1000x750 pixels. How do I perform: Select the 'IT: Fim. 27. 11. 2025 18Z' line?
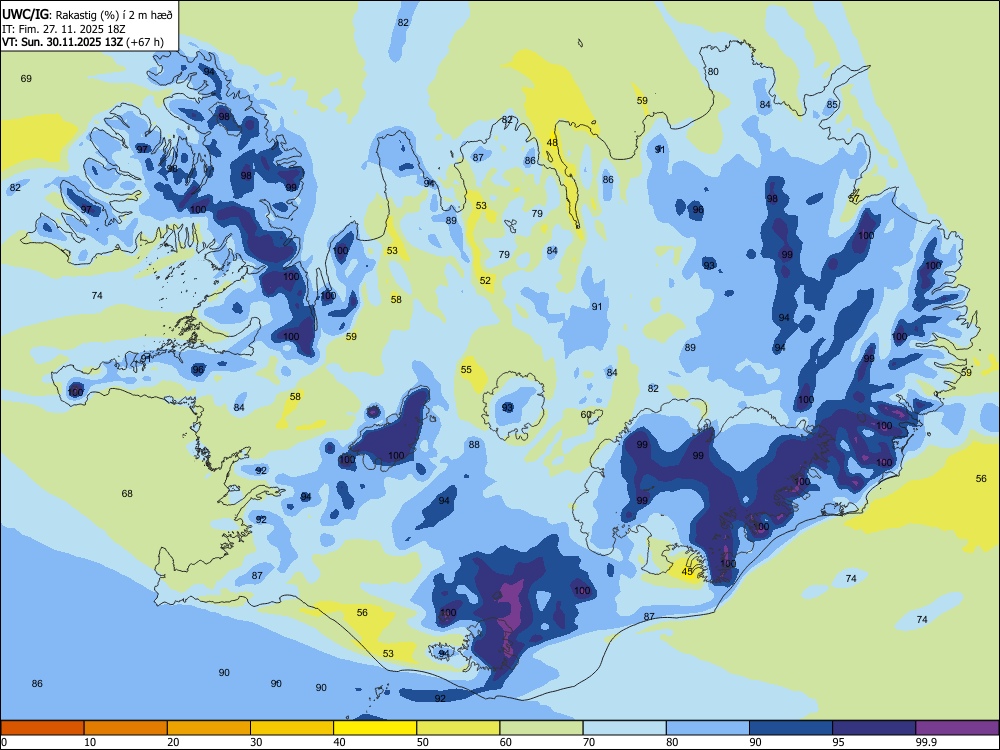pyautogui.click(x=64, y=29)
